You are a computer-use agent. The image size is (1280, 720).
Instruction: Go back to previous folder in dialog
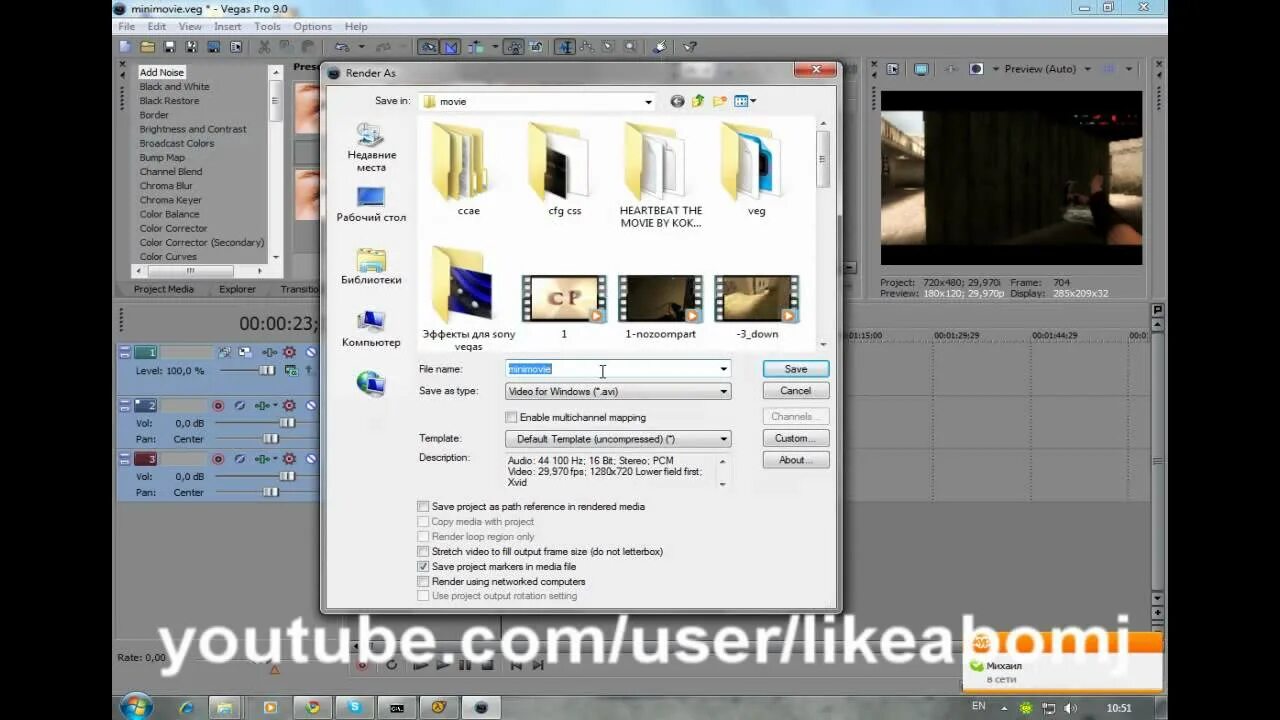(x=677, y=101)
